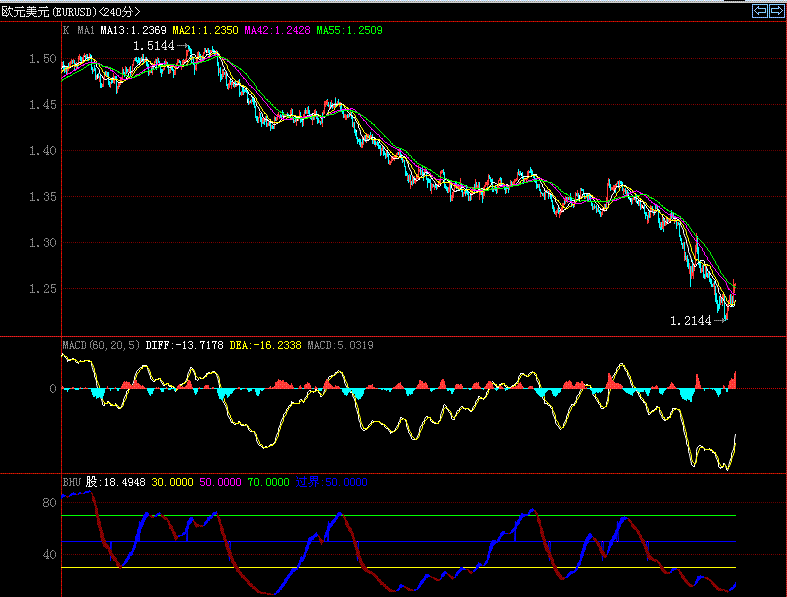Click the MA1 indicator label

86,31
